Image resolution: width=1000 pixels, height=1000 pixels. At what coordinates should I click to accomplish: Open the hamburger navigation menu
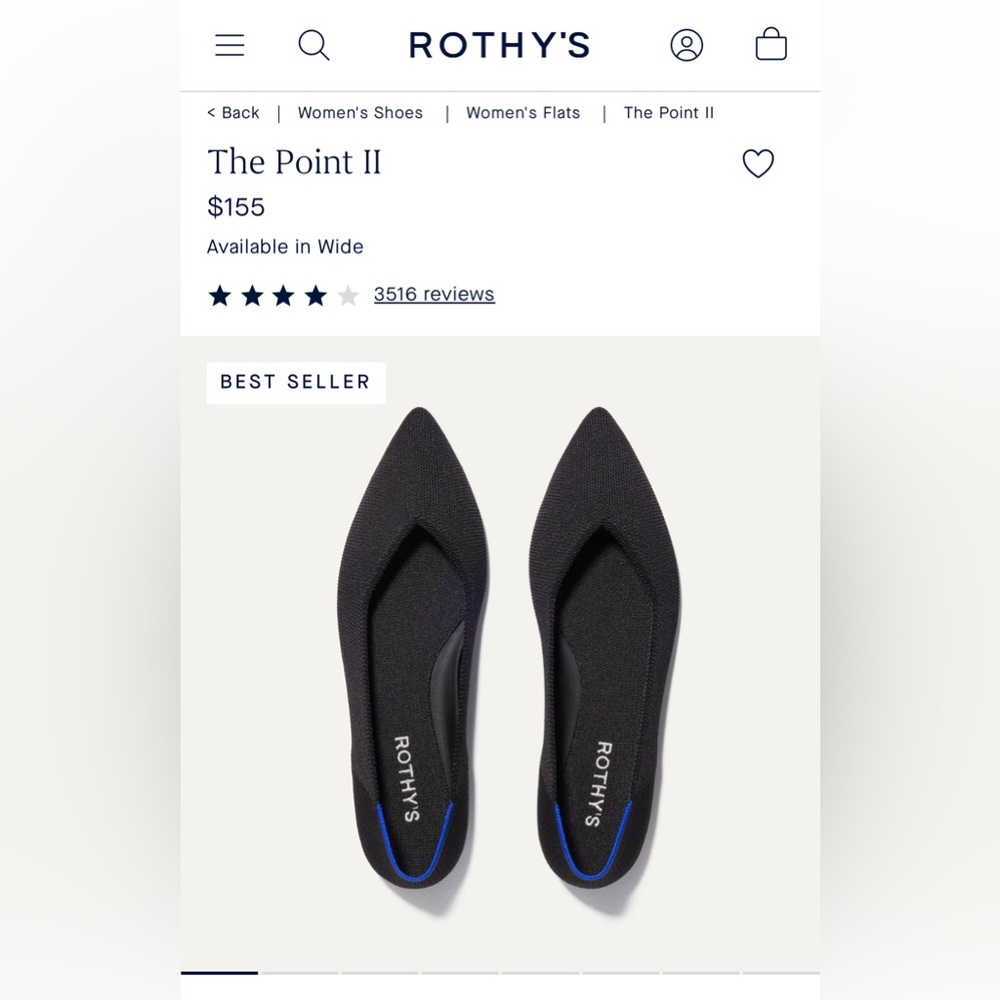(229, 44)
